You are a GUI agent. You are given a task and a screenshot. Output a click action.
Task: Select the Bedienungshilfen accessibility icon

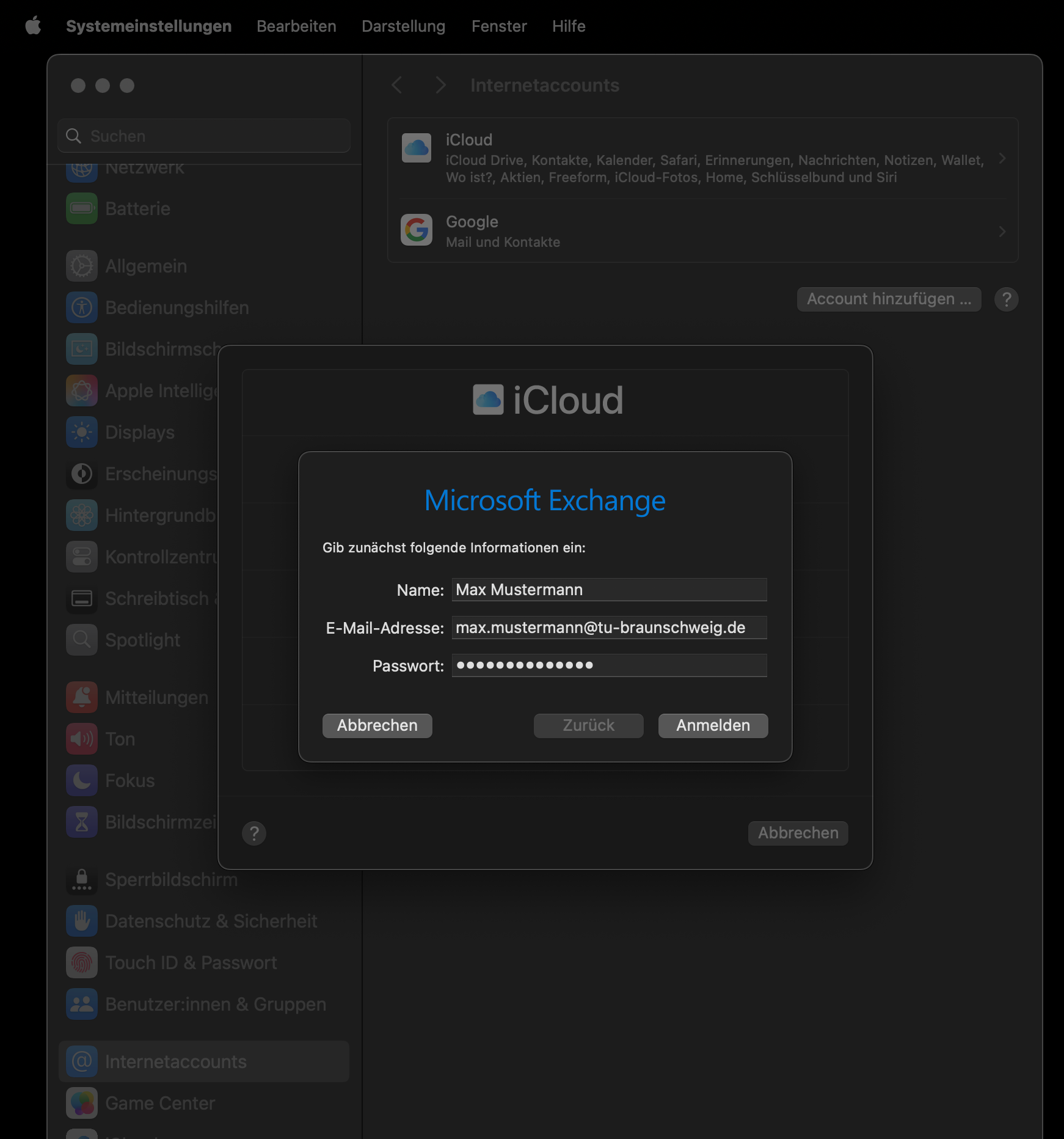82,307
